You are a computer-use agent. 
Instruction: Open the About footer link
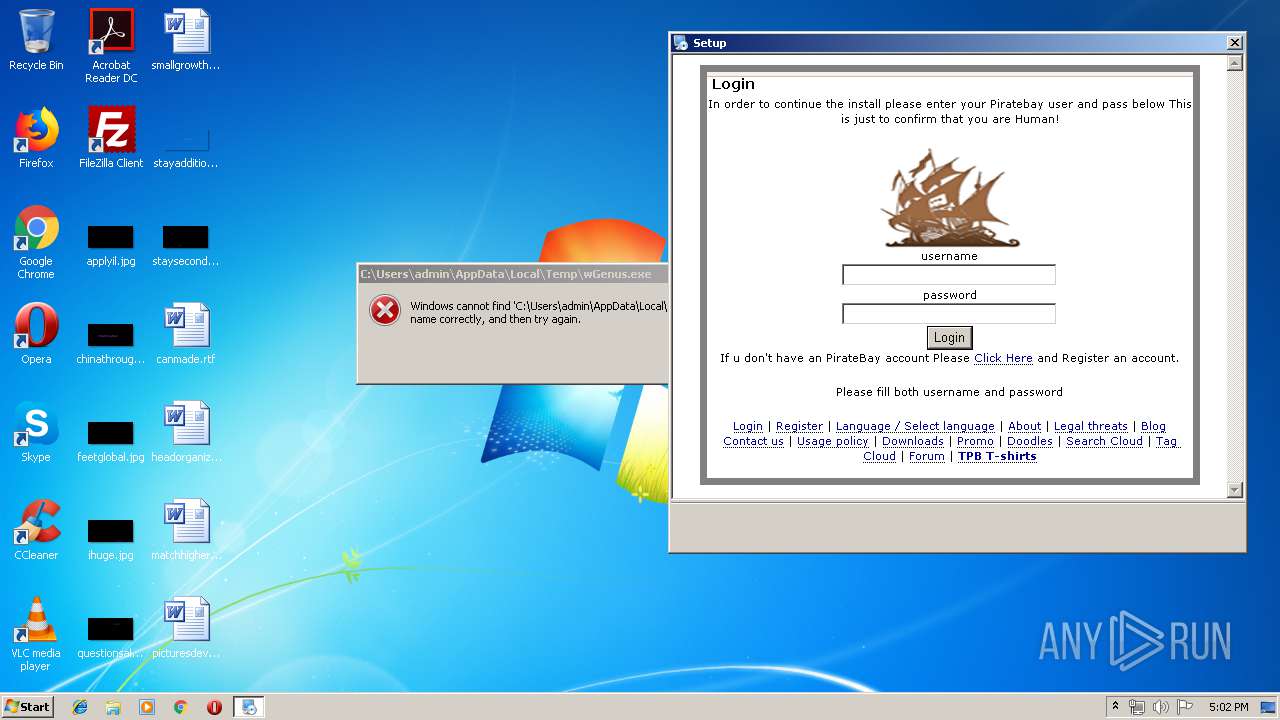point(1024,426)
